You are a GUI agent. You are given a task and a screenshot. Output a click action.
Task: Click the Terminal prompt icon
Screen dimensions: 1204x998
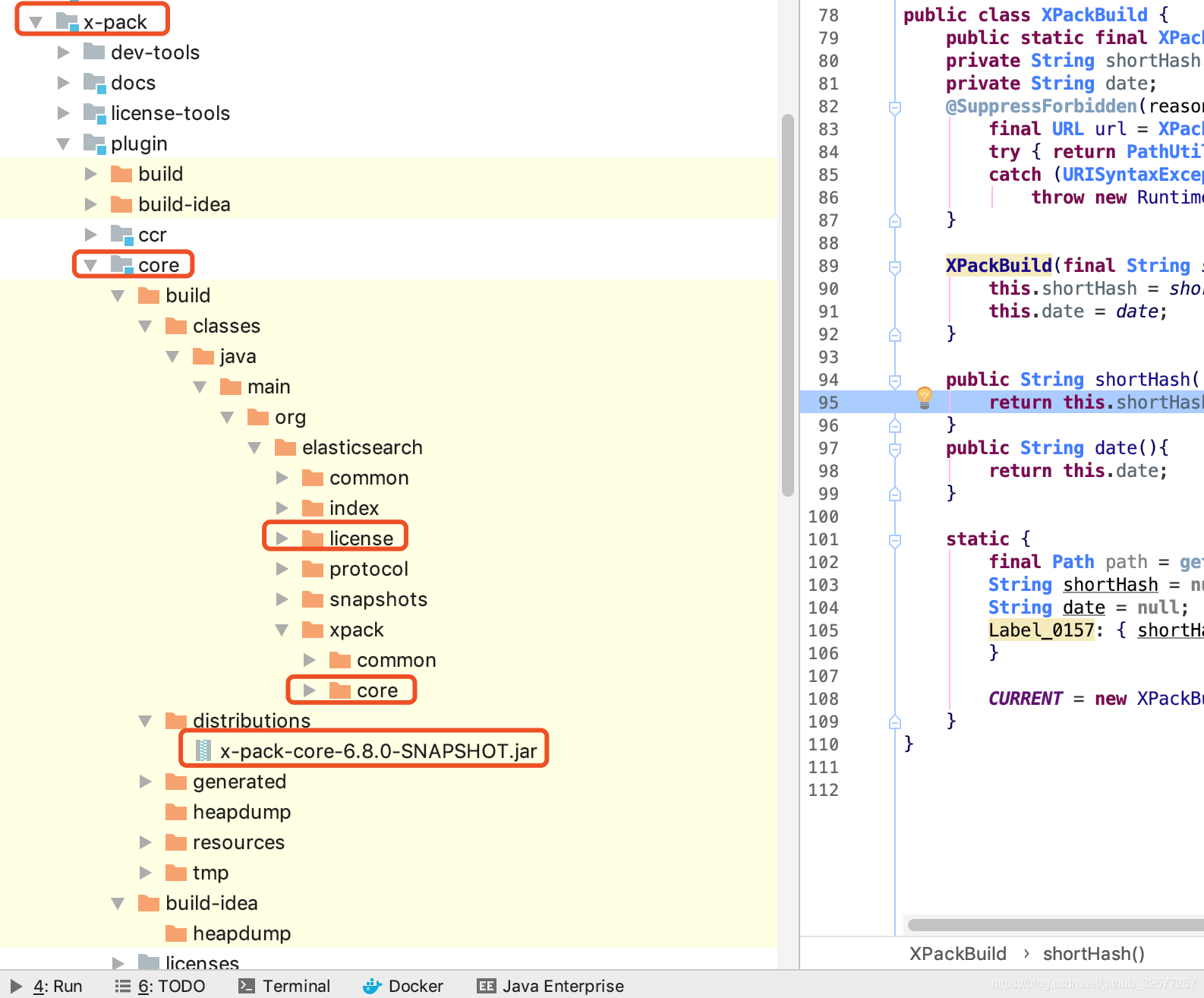(x=246, y=986)
